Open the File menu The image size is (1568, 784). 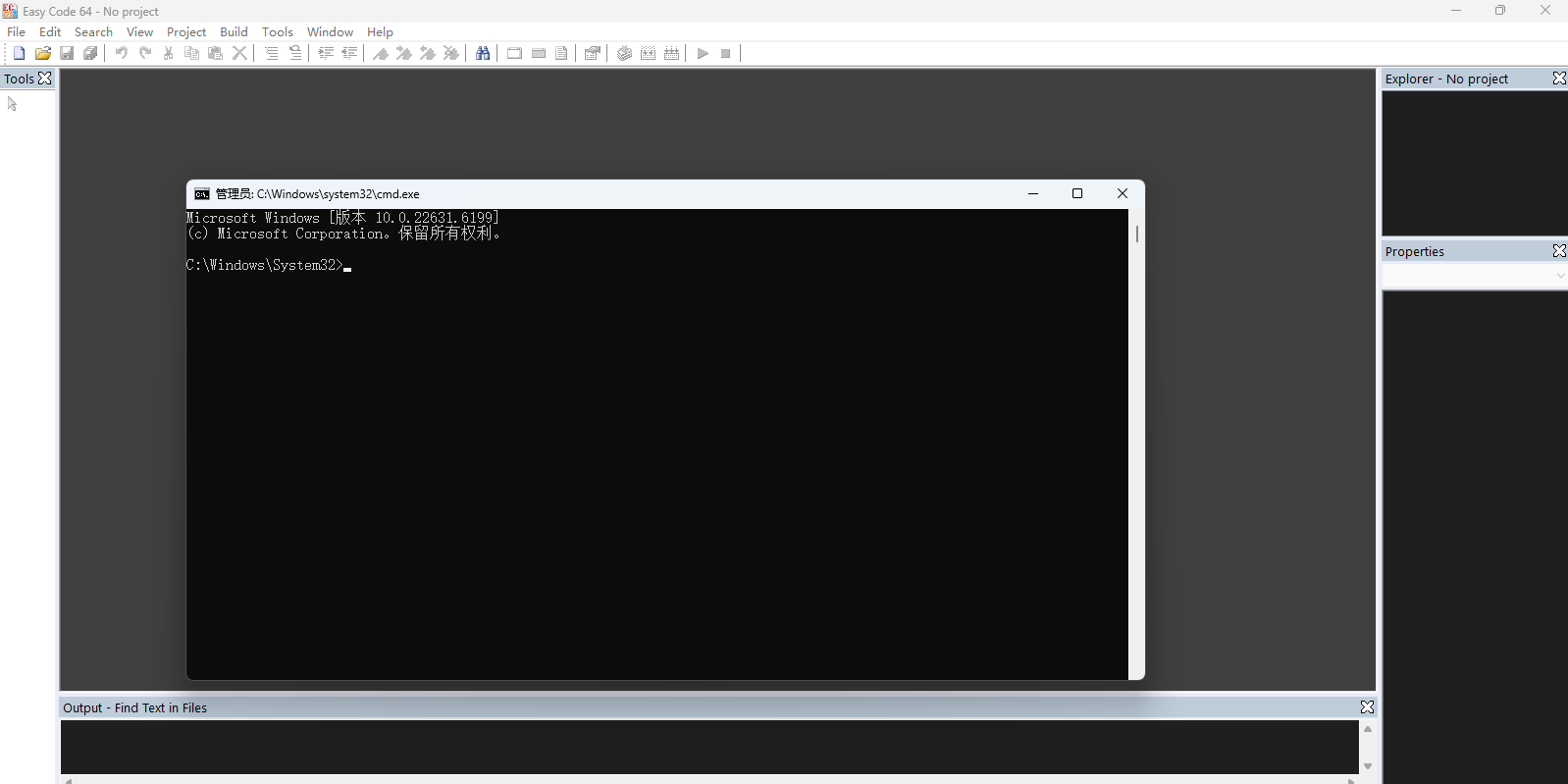(17, 32)
